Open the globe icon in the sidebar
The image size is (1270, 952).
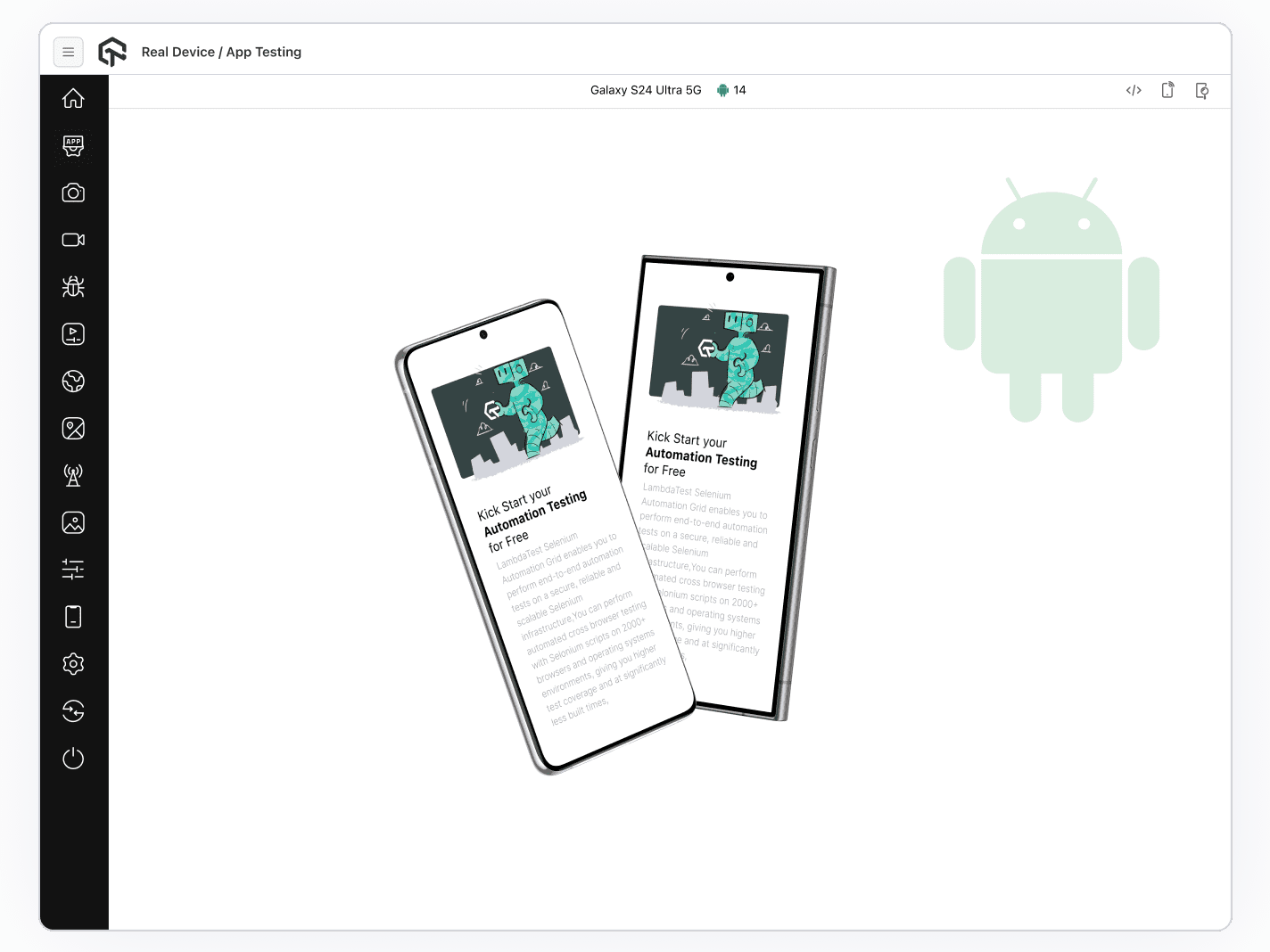coord(73,382)
